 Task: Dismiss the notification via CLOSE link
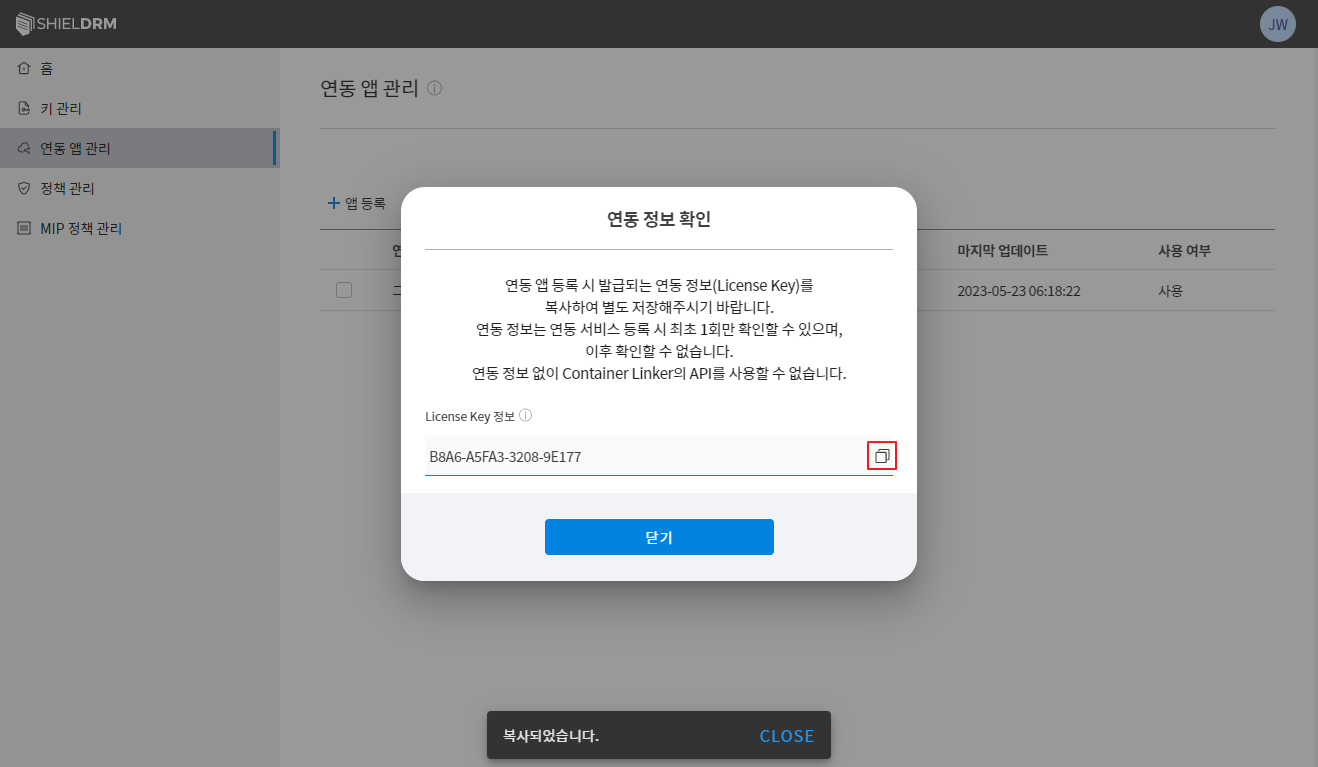pyautogui.click(x=786, y=736)
